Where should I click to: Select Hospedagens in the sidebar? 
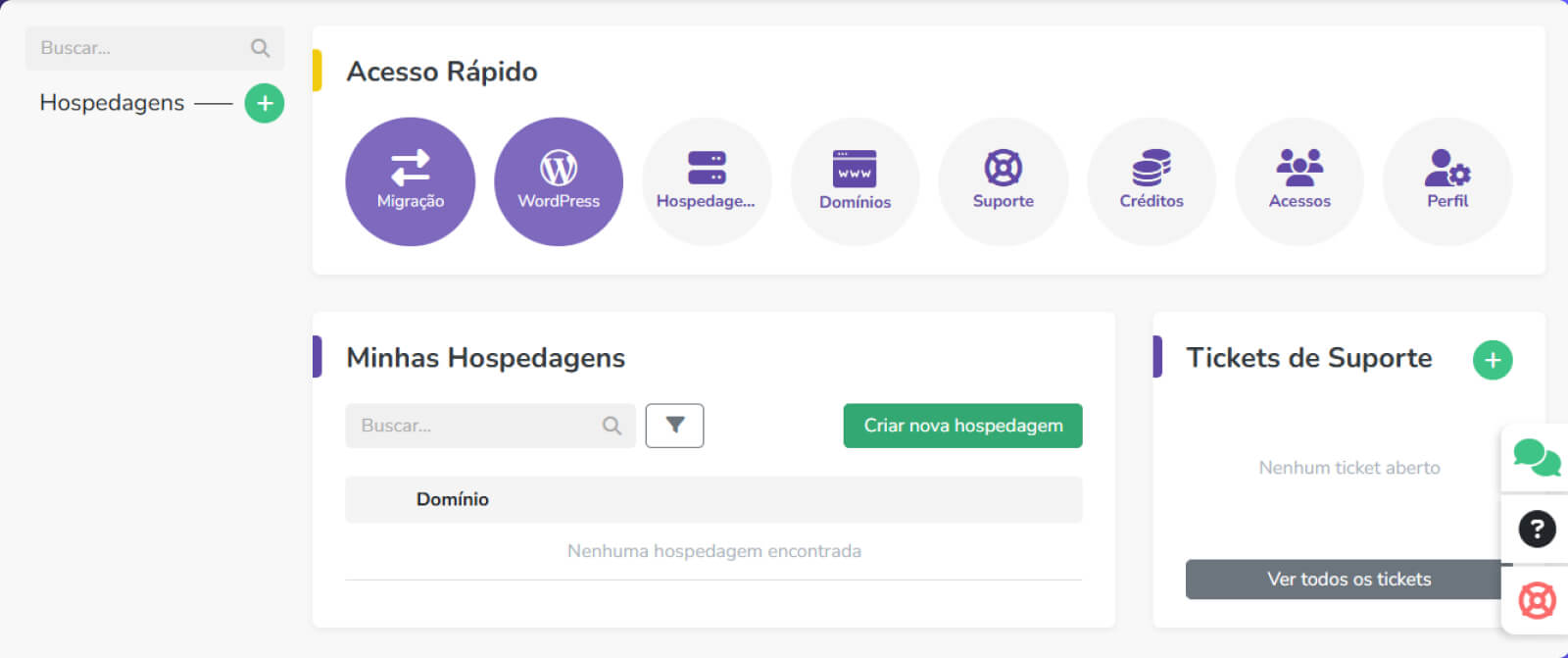click(x=112, y=103)
